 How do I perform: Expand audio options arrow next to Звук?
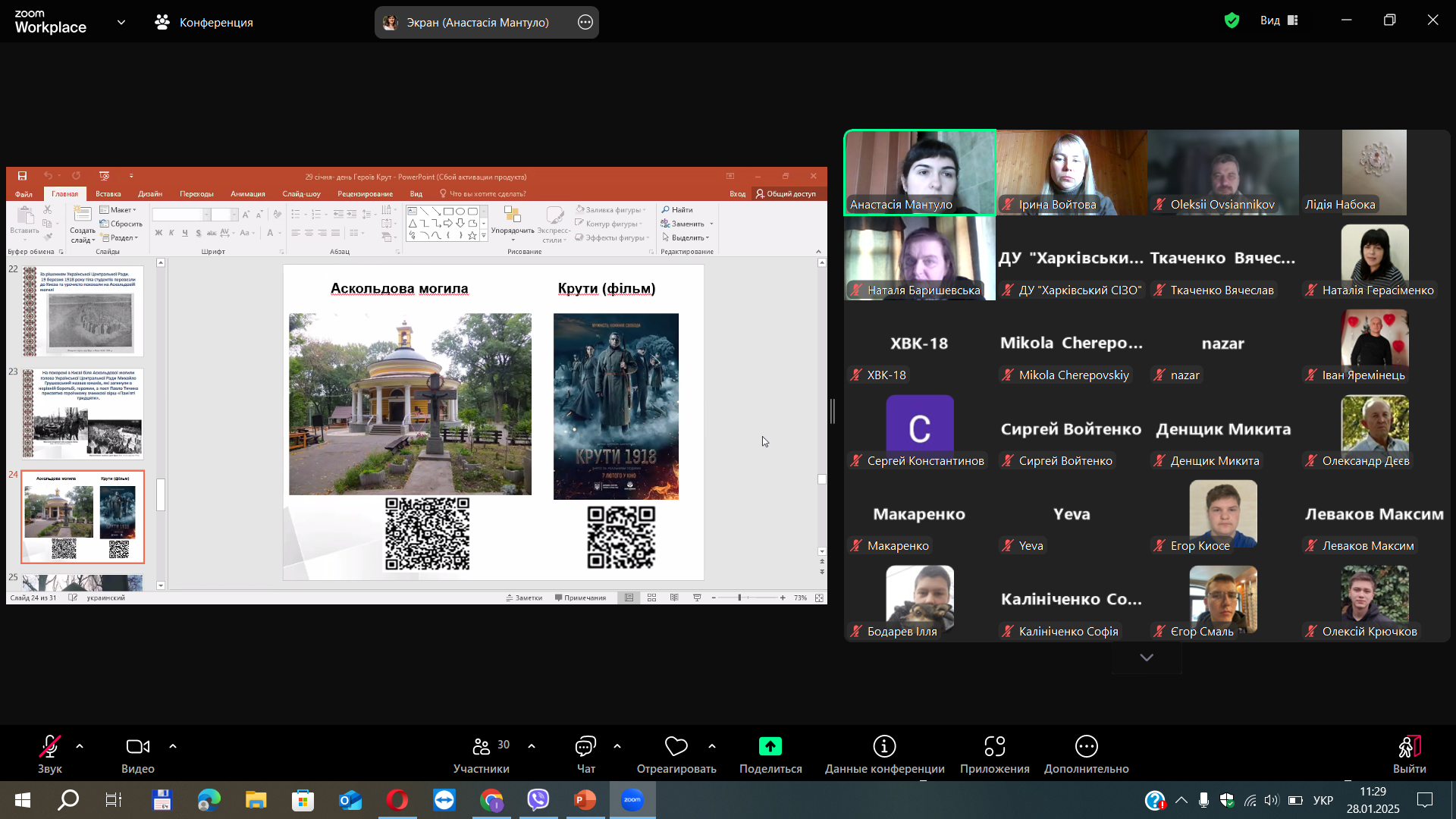click(80, 747)
